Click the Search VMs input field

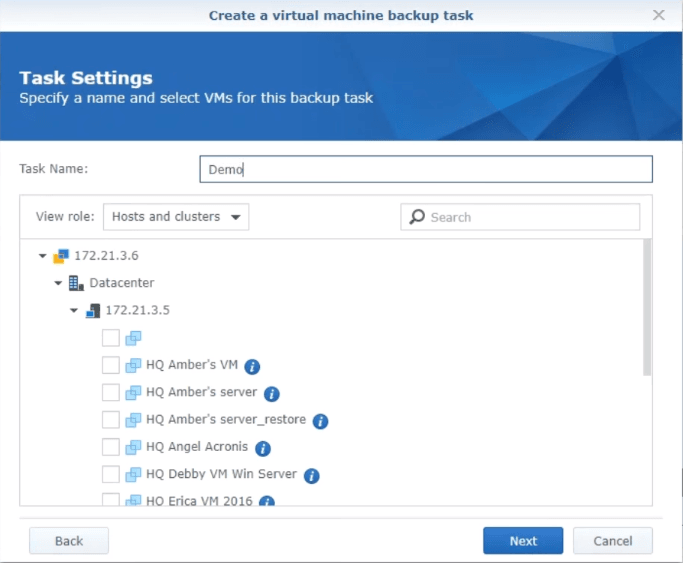coord(520,217)
